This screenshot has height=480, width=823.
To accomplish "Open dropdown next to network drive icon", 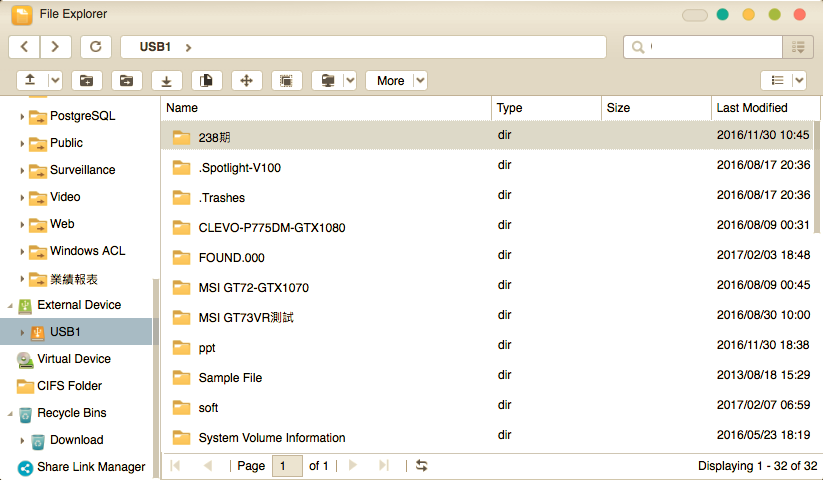I will [350, 80].
